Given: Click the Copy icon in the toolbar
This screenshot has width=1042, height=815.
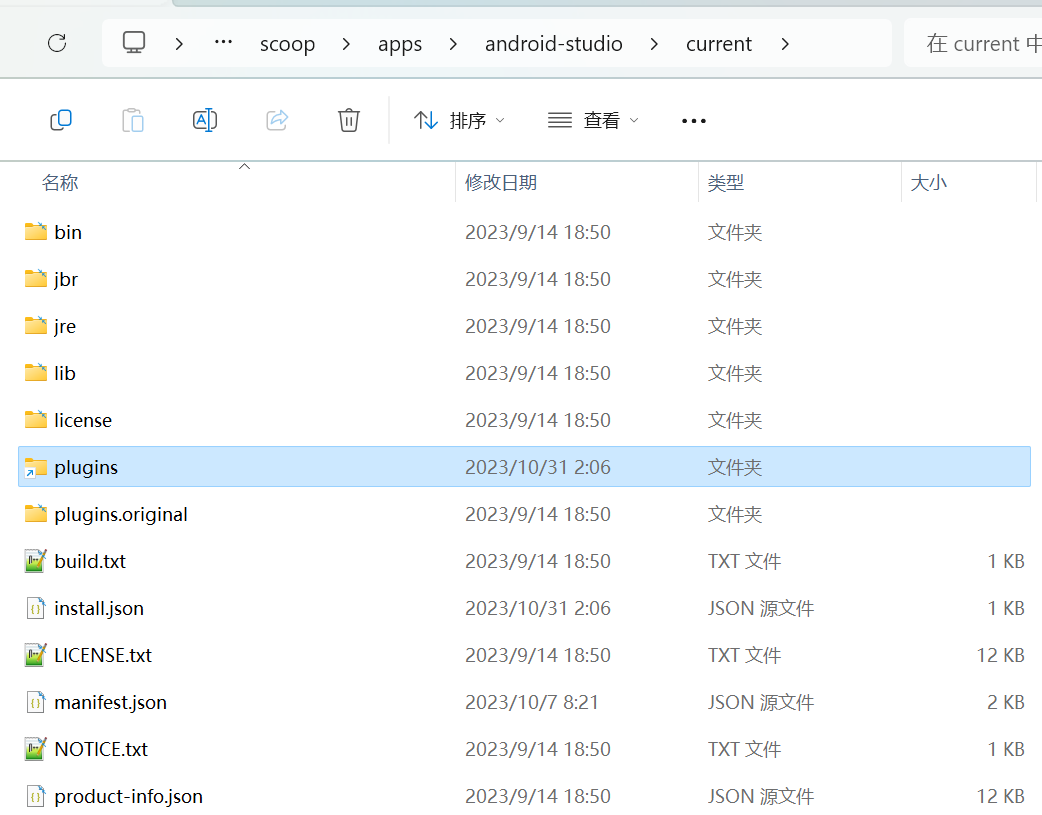Looking at the screenshot, I should click(60, 119).
